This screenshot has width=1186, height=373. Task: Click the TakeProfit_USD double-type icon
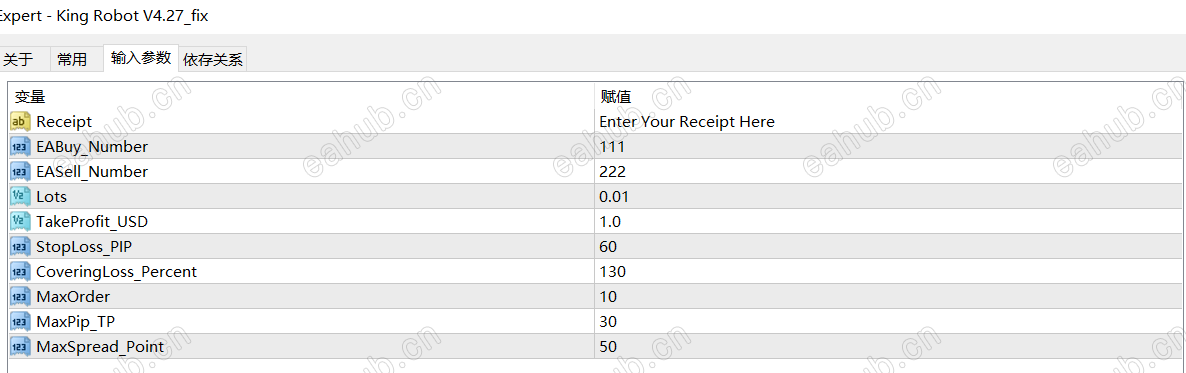coord(21,222)
